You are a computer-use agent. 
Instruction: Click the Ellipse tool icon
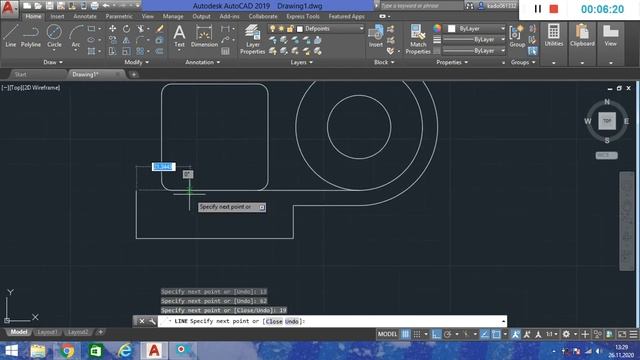tap(91, 40)
